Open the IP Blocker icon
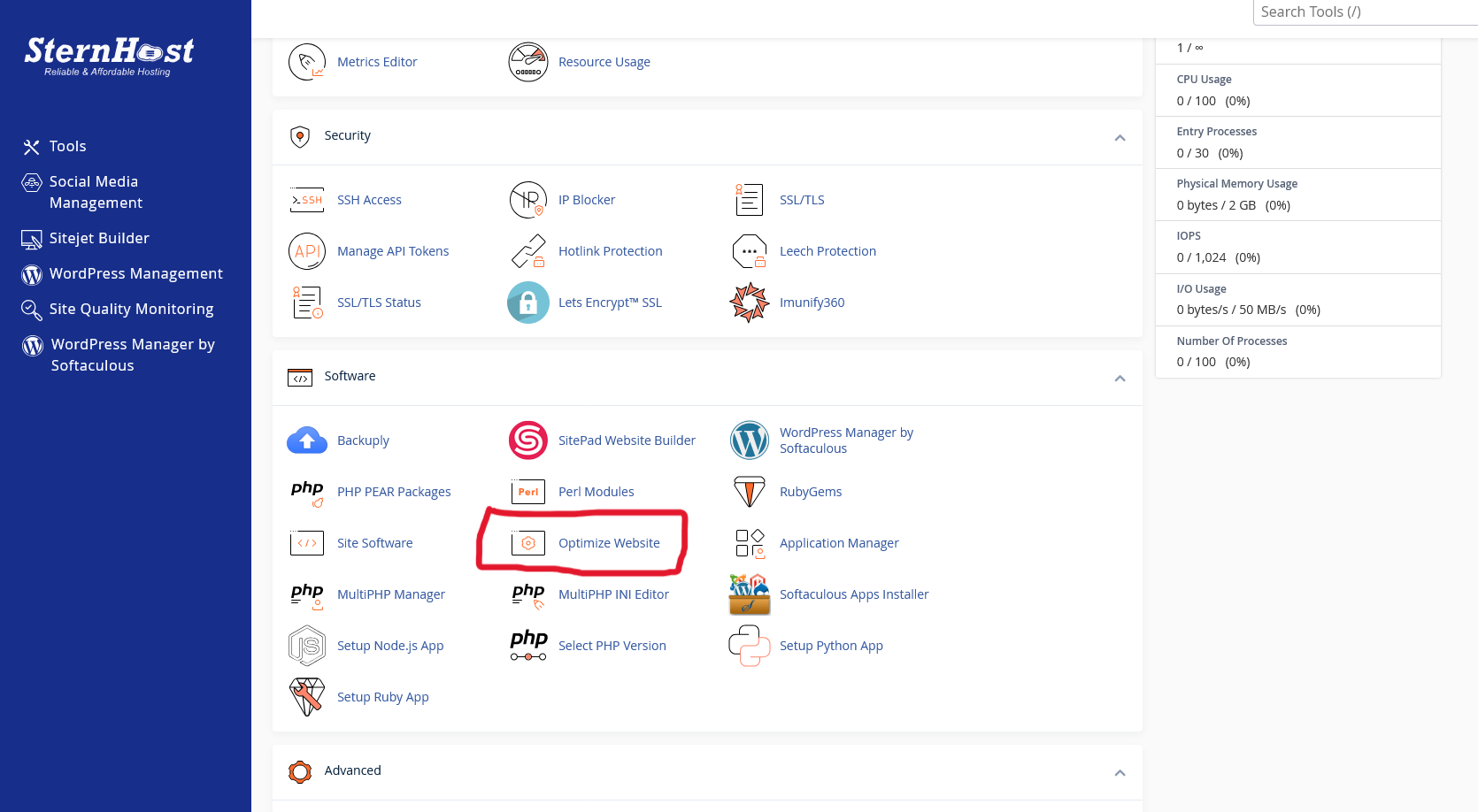Screen dimensions: 1478x812 point(527,200)
